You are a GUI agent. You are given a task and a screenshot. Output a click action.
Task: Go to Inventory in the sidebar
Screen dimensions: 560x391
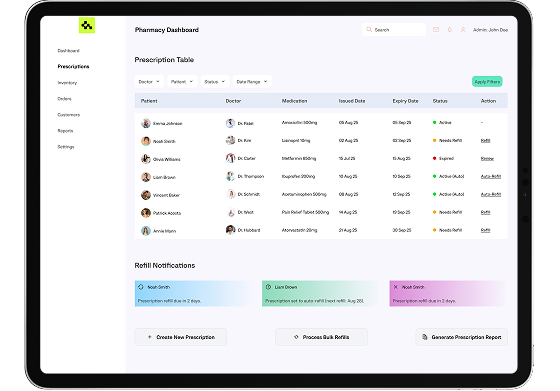(67, 82)
